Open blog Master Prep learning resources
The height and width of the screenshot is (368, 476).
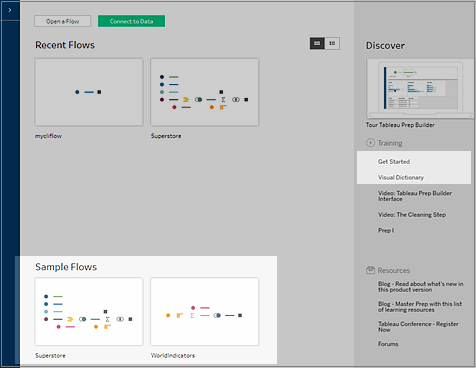420,307
